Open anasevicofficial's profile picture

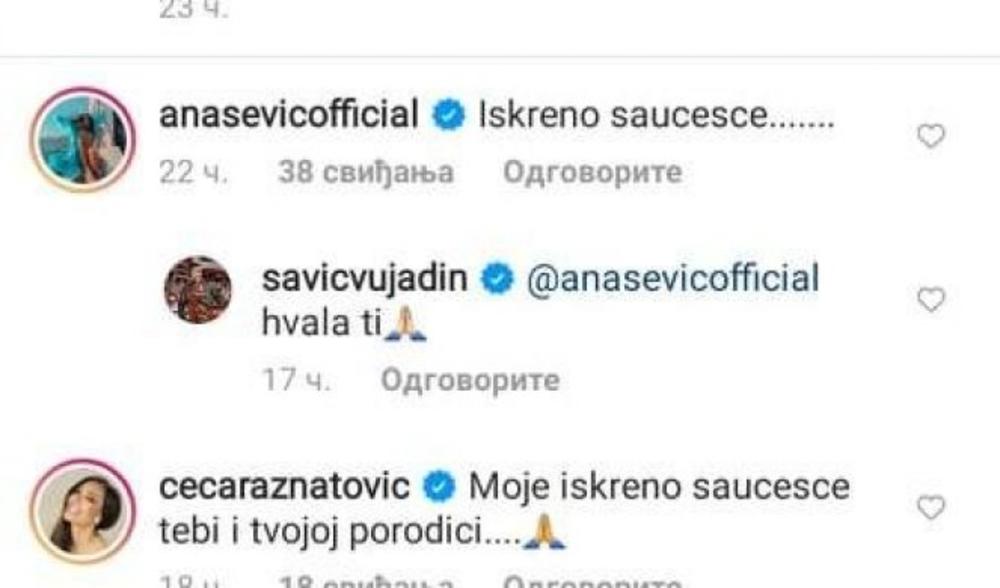[x=83, y=140]
